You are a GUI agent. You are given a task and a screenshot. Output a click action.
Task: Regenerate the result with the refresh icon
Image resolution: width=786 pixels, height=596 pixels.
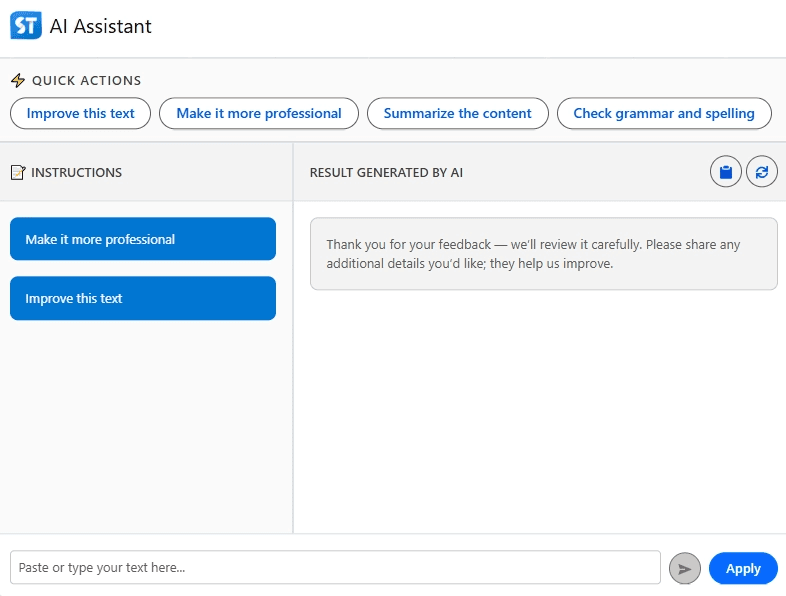click(x=762, y=172)
